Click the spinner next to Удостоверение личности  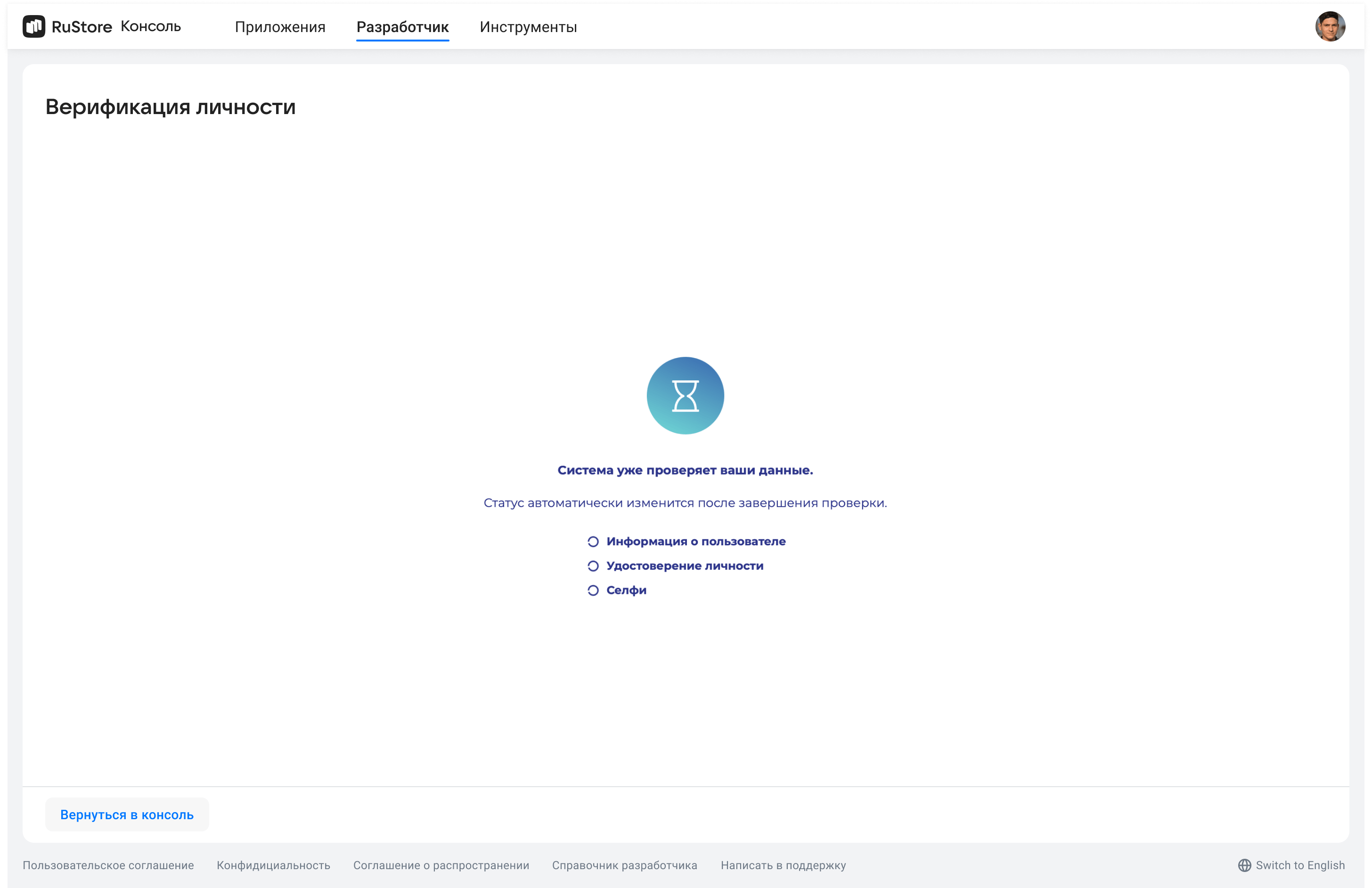click(593, 566)
